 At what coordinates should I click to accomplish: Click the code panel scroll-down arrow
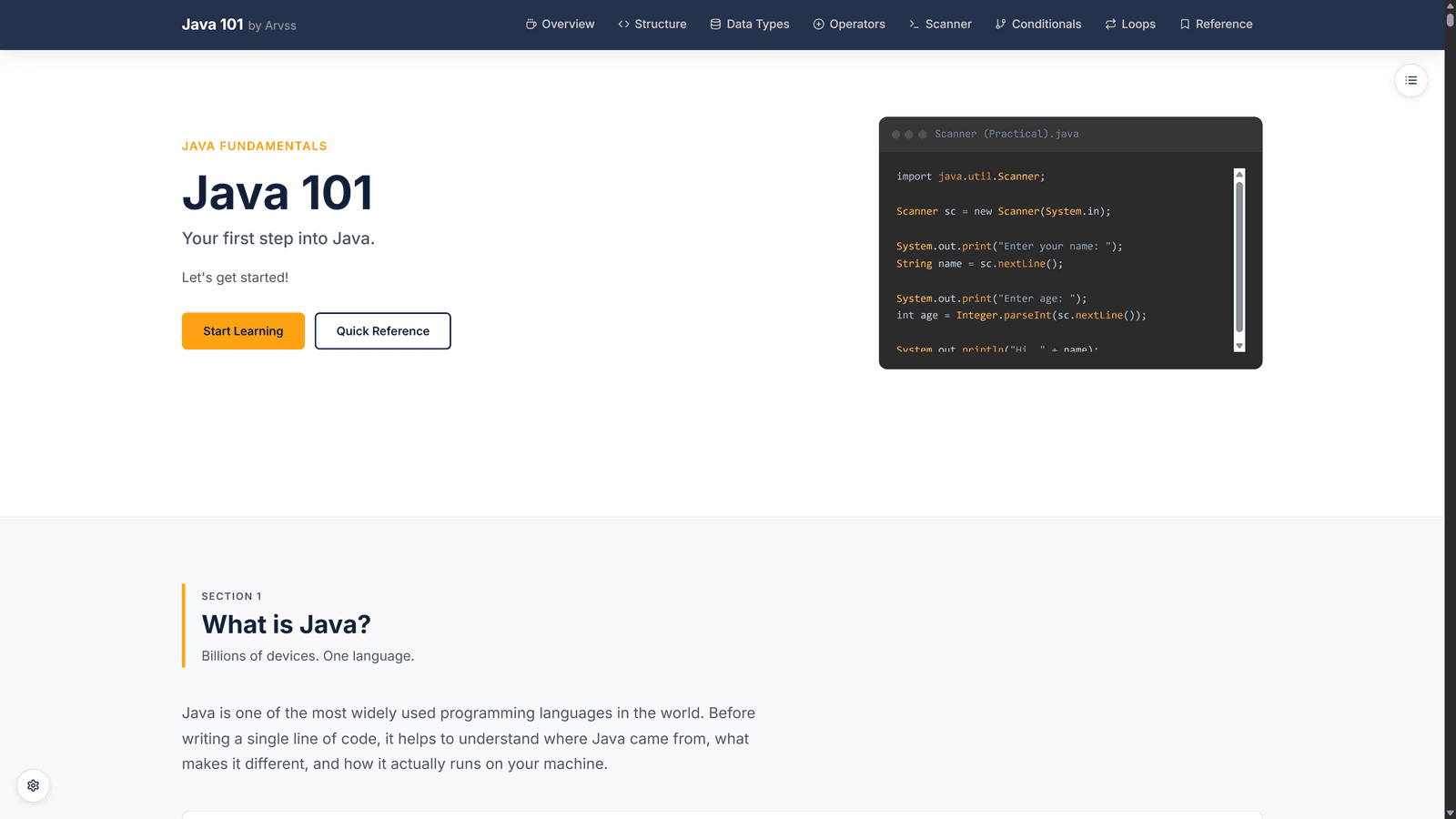1239,346
